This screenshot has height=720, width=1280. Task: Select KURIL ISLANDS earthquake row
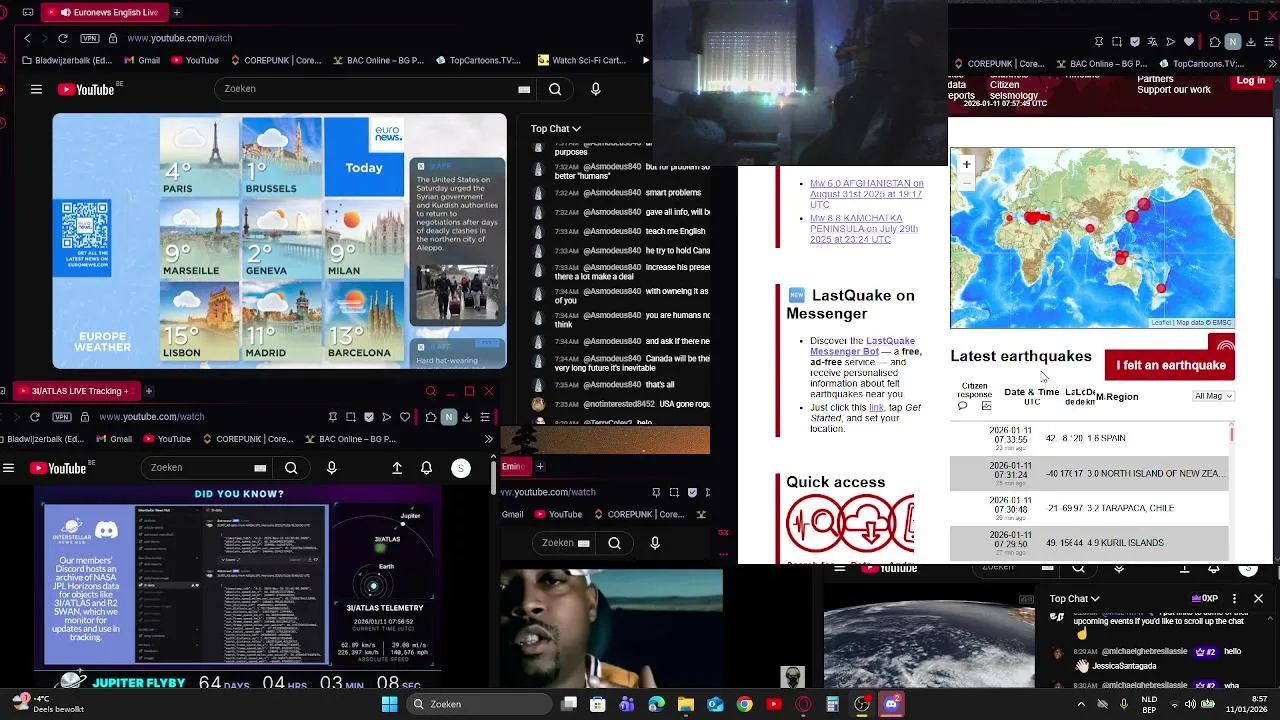coord(1089,543)
